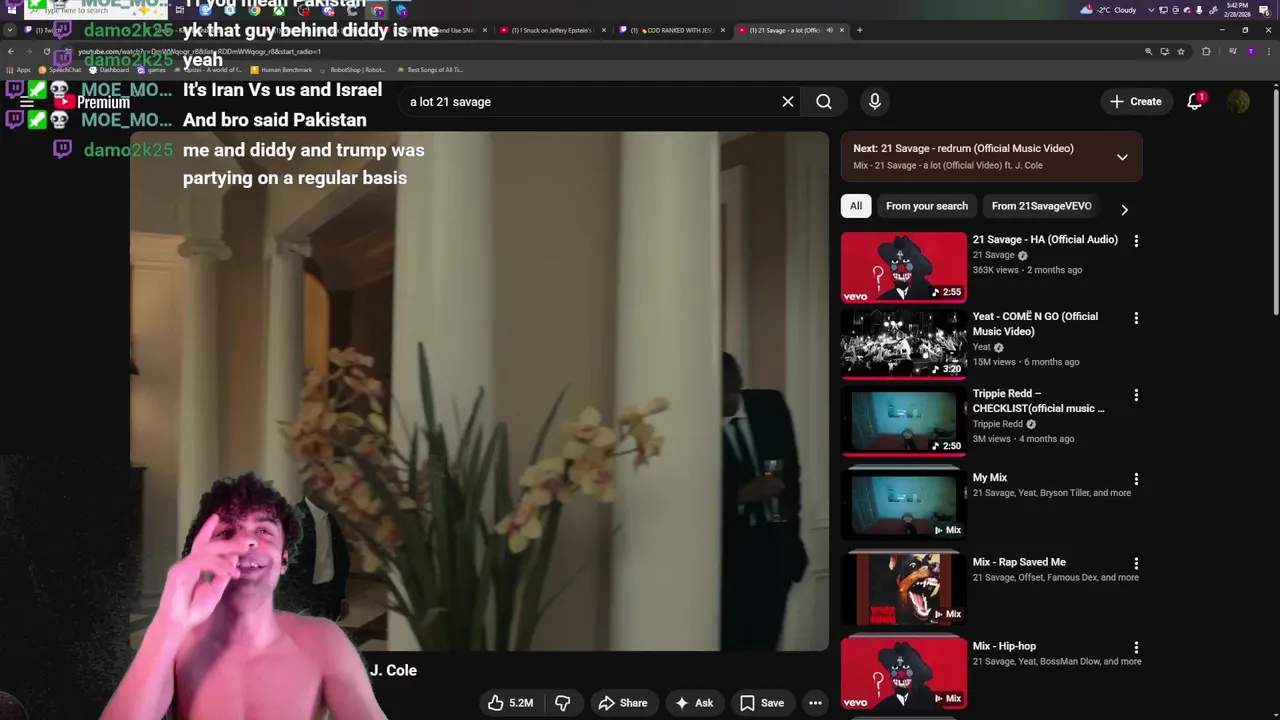
Task: Click the 'My Mix' title link
Action: click(990, 478)
